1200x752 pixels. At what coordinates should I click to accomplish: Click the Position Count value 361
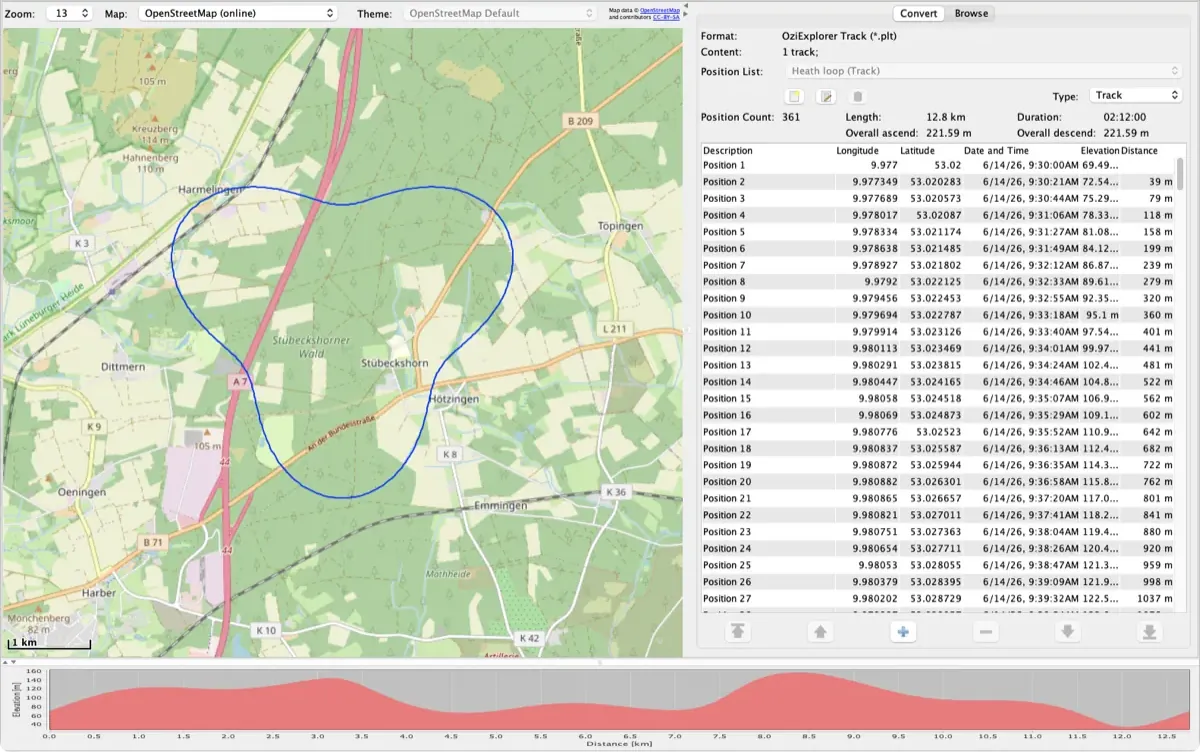point(791,117)
